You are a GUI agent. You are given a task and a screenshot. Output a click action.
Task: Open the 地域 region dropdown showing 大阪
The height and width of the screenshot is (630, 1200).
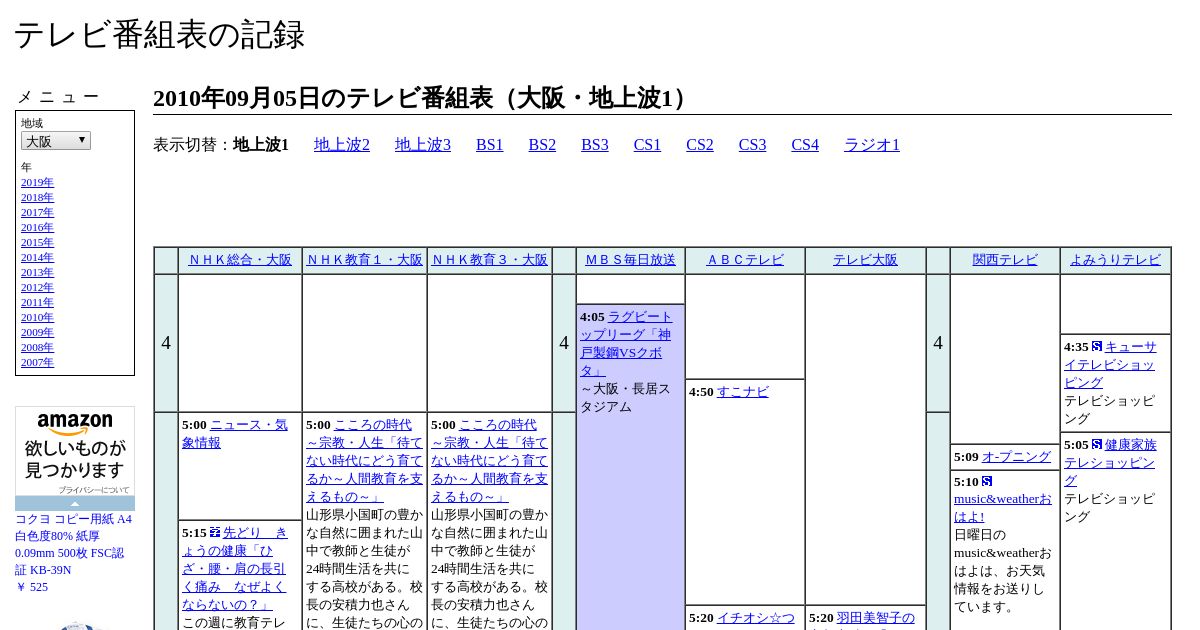coord(56,141)
